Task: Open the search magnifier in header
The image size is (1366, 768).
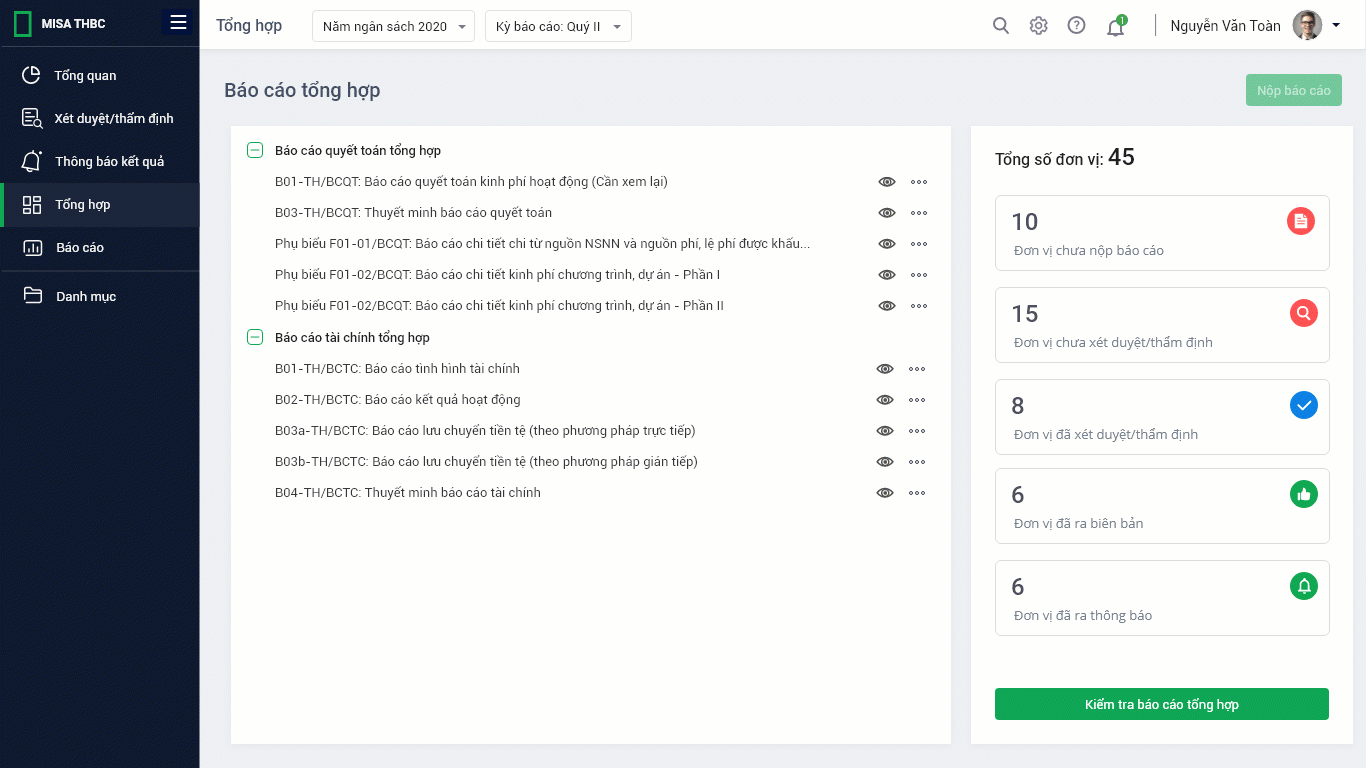Action: coord(1000,26)
